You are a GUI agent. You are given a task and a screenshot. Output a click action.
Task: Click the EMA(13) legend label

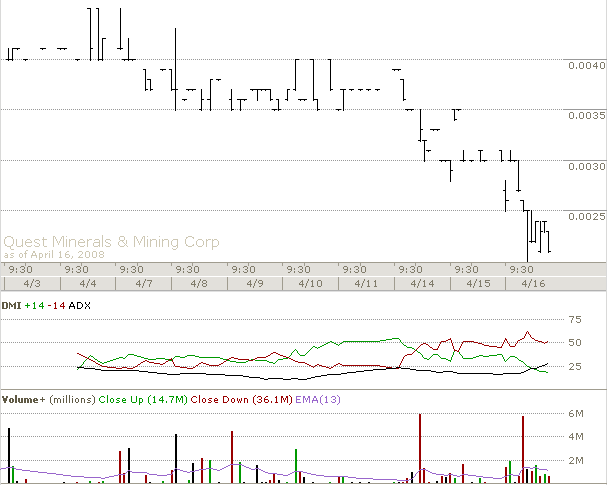click(x=318, y=399)
